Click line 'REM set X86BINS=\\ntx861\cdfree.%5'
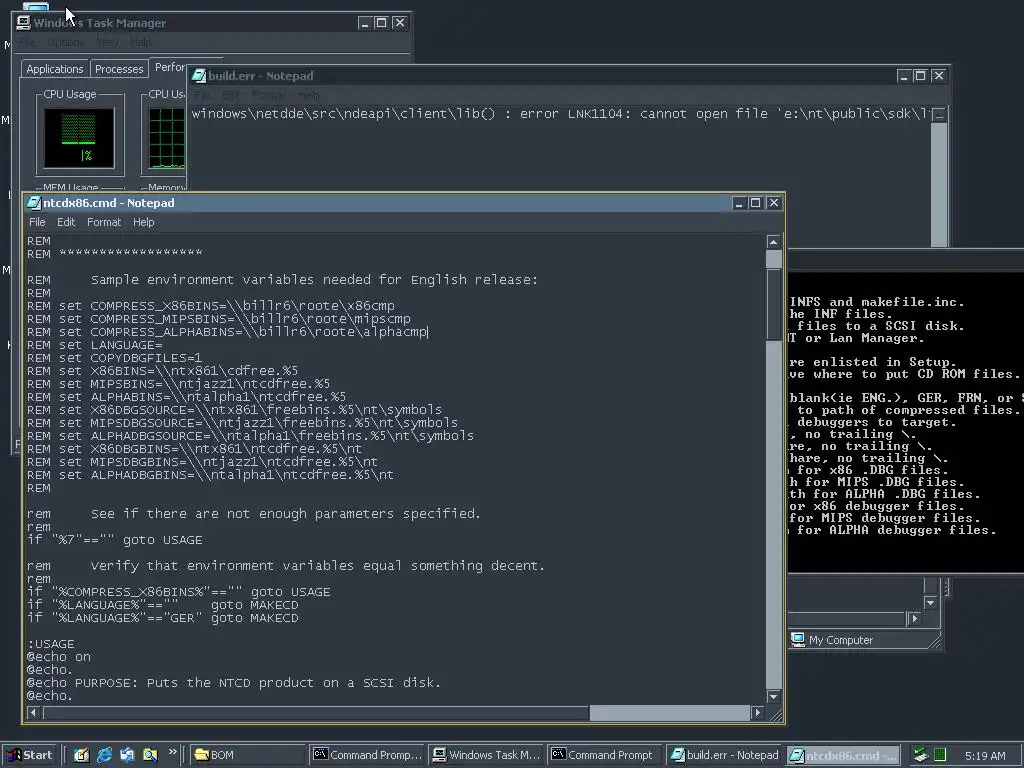The height and width of the screenshot is (768, 1024). click(163, 371)
